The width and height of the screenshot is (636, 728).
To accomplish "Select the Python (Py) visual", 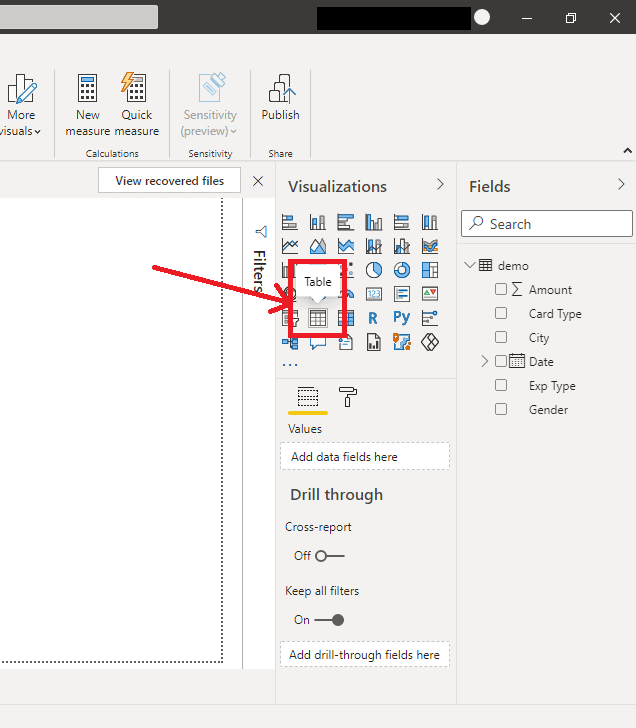I will pyautogui.click(x=402, y=318).
